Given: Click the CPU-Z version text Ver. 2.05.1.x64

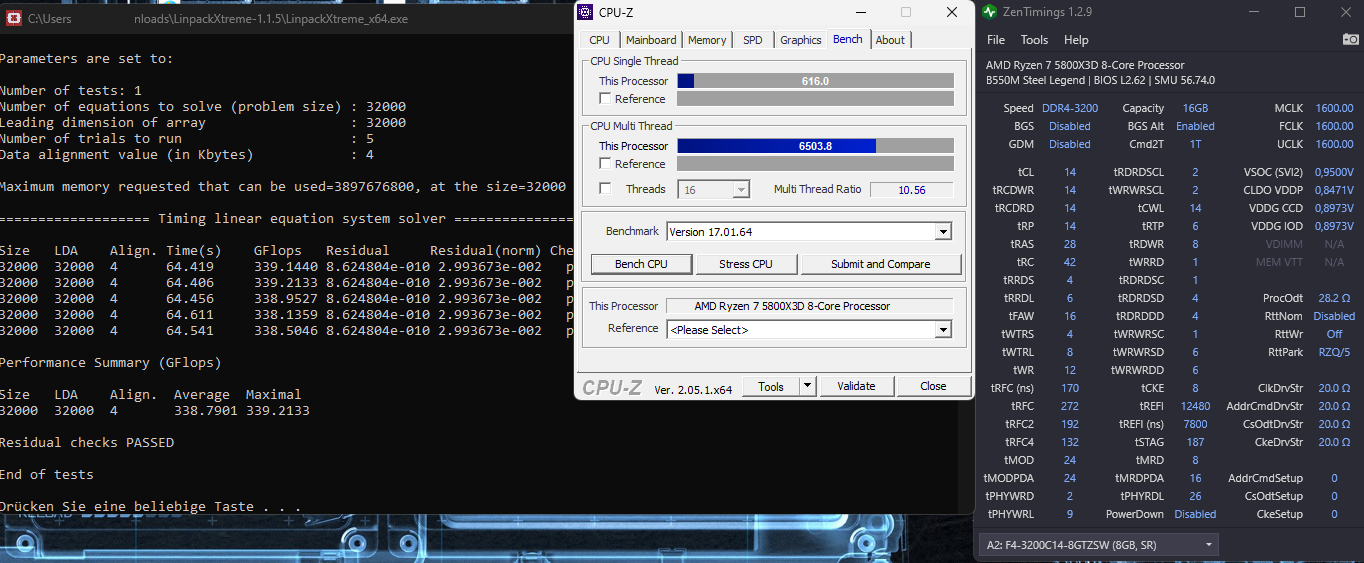Looking at the screenshot, I should (x=692, y=389).
